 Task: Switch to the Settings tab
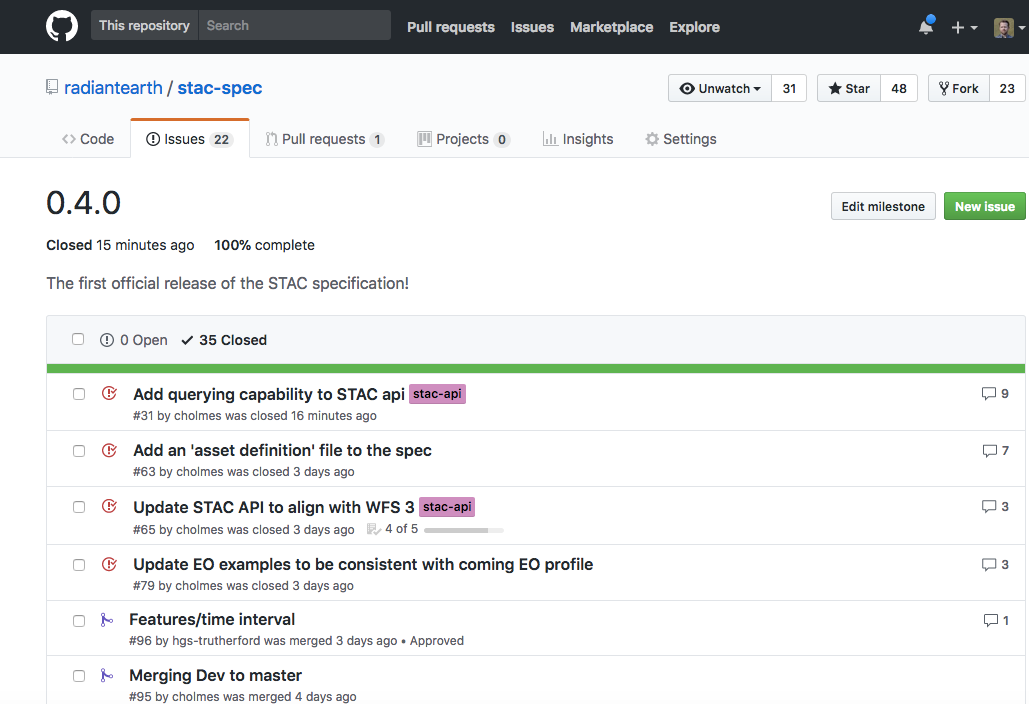681,139
